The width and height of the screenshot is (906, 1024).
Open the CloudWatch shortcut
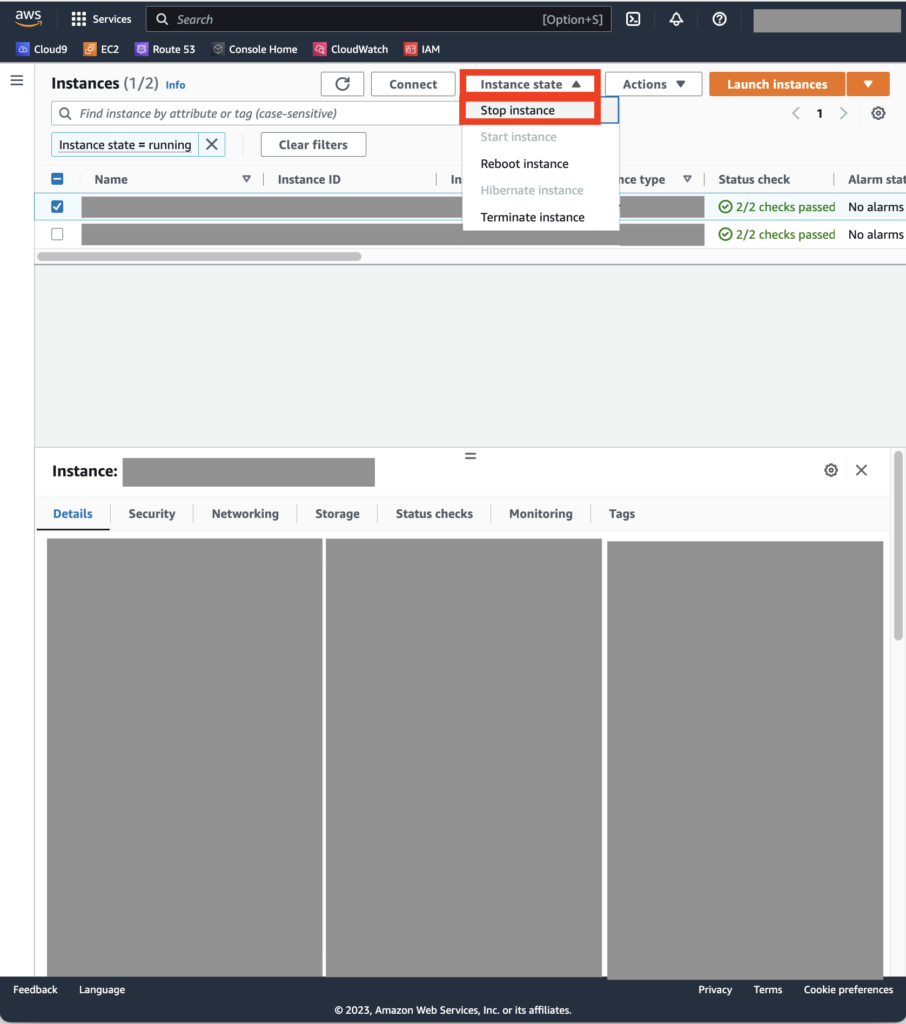[x=351, y=49]
